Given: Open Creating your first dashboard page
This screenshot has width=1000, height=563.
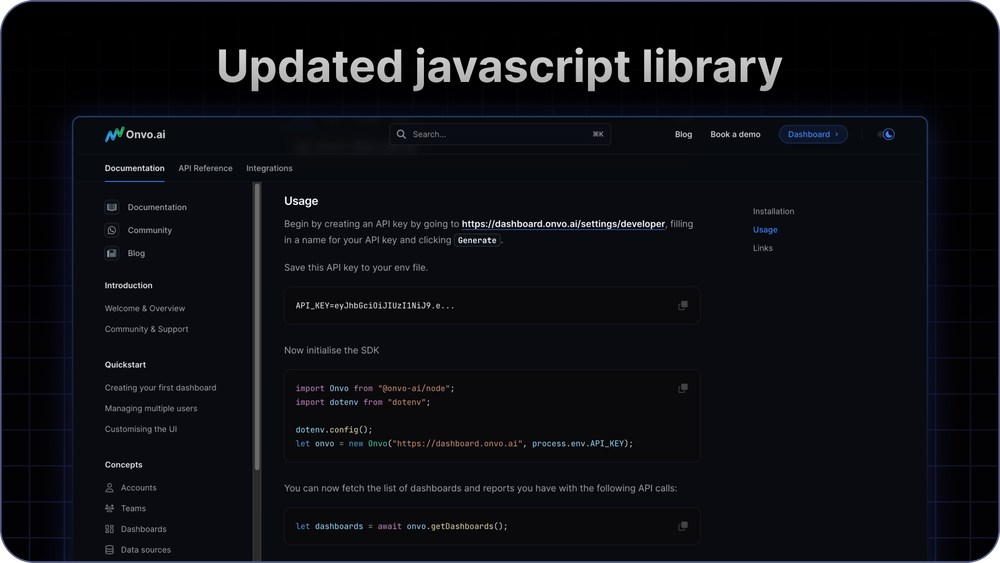Looking at the screenshot, I should coord(160,388).
